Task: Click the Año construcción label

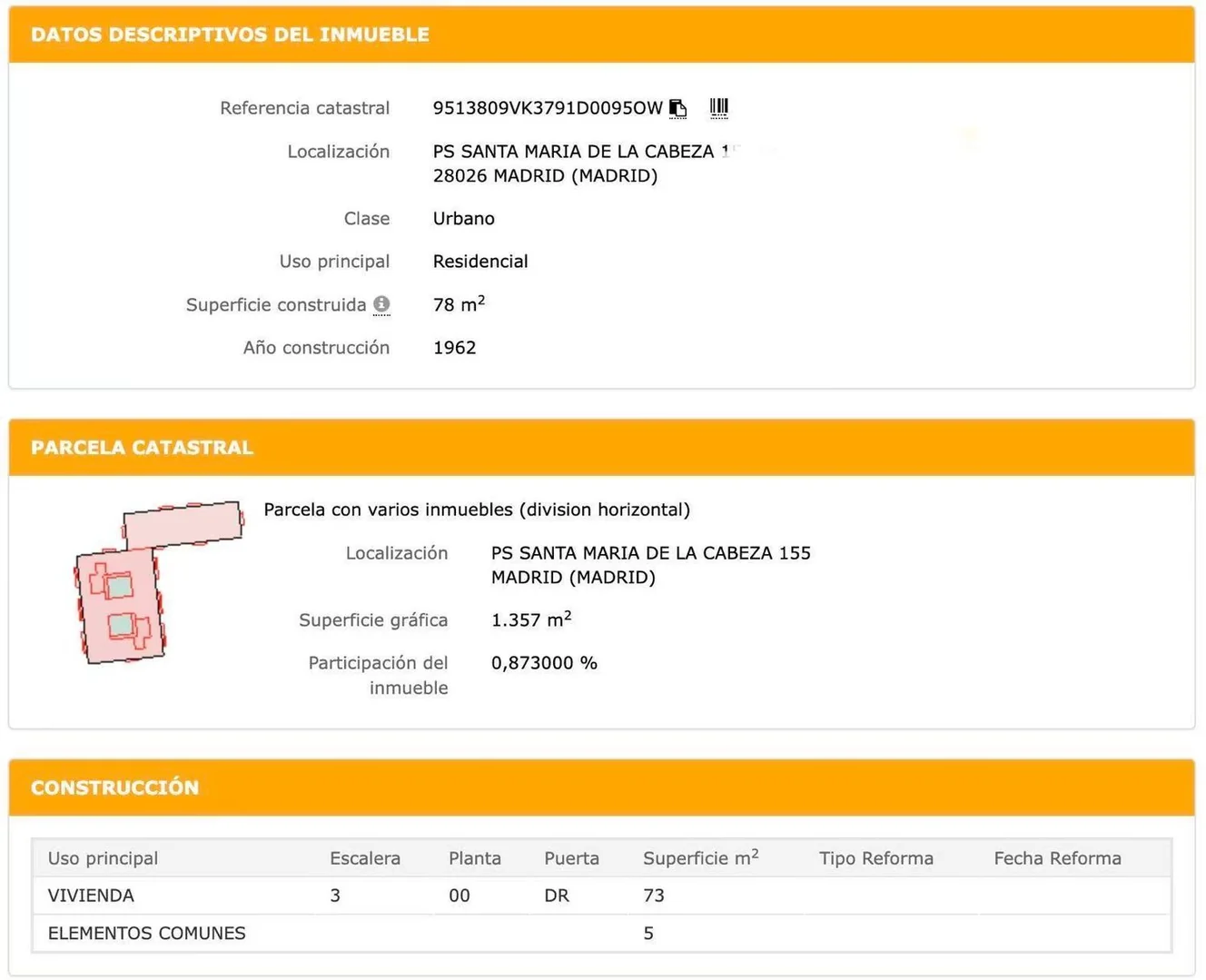Action: tap(316, 348)
